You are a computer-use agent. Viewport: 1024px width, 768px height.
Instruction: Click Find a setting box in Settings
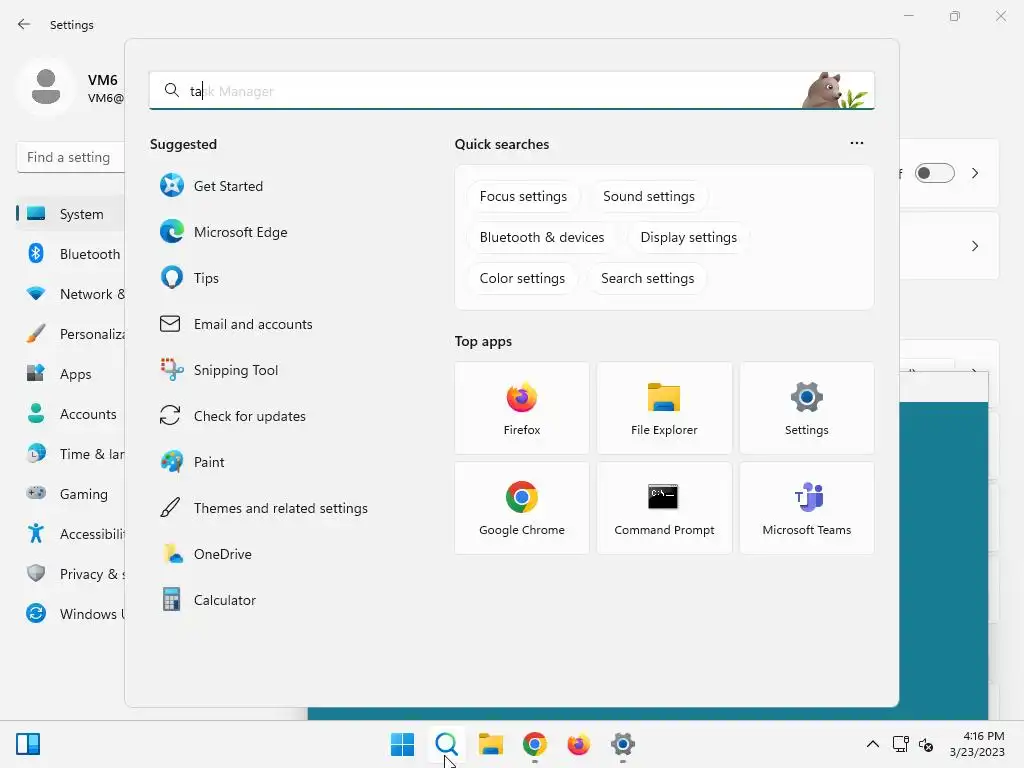pyautogui.click(x=71, y=157)
